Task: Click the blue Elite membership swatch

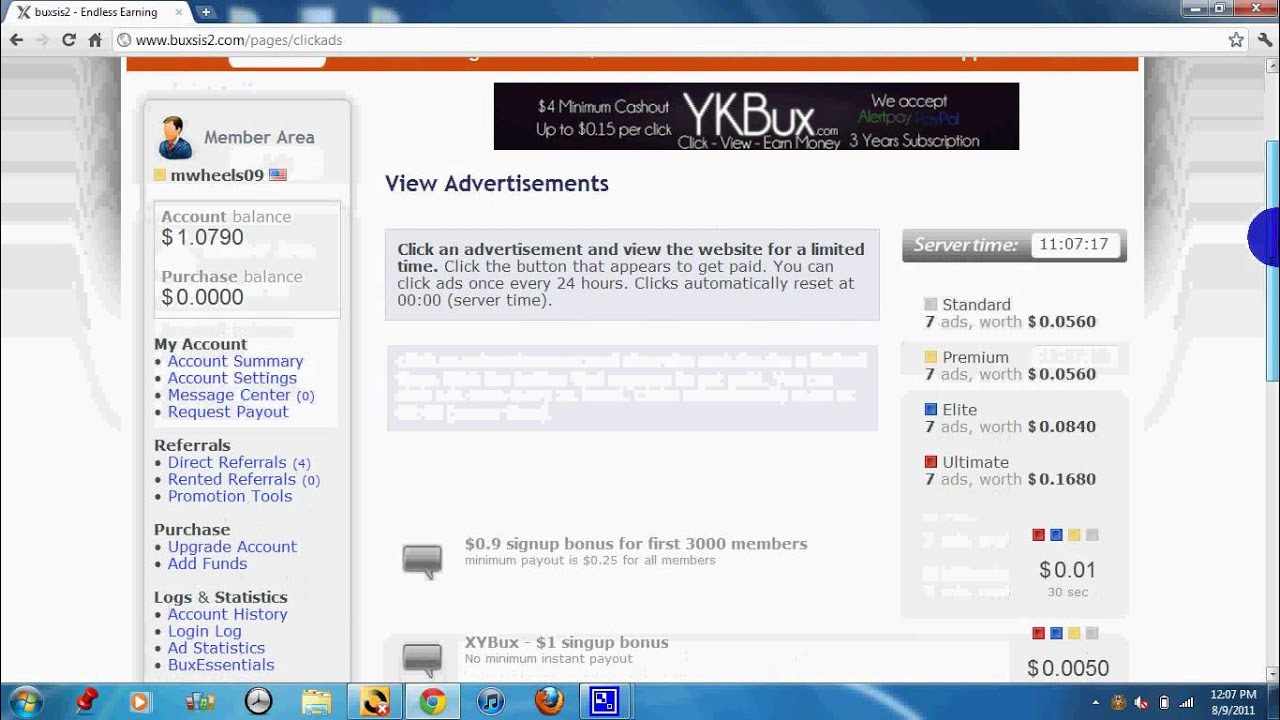Action: coord(931,409)
